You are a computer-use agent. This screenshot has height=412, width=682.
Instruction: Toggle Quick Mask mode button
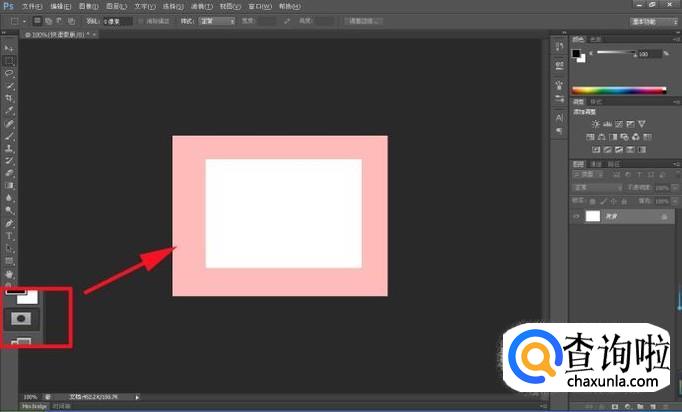click(x=21, y=319)
